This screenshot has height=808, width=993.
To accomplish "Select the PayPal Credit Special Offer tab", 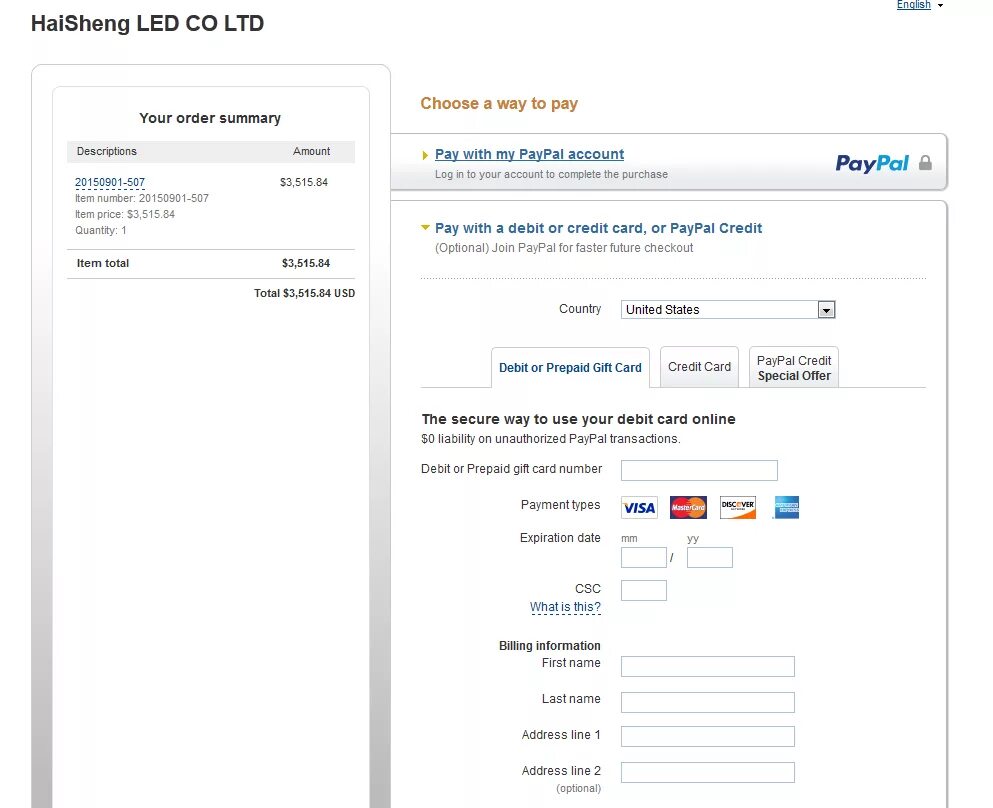I will coord(794,368).
